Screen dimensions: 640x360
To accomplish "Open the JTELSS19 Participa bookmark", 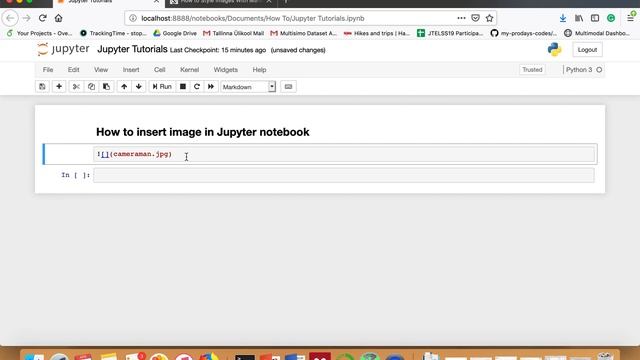I will pyautogui.click(x=450, y=33).
